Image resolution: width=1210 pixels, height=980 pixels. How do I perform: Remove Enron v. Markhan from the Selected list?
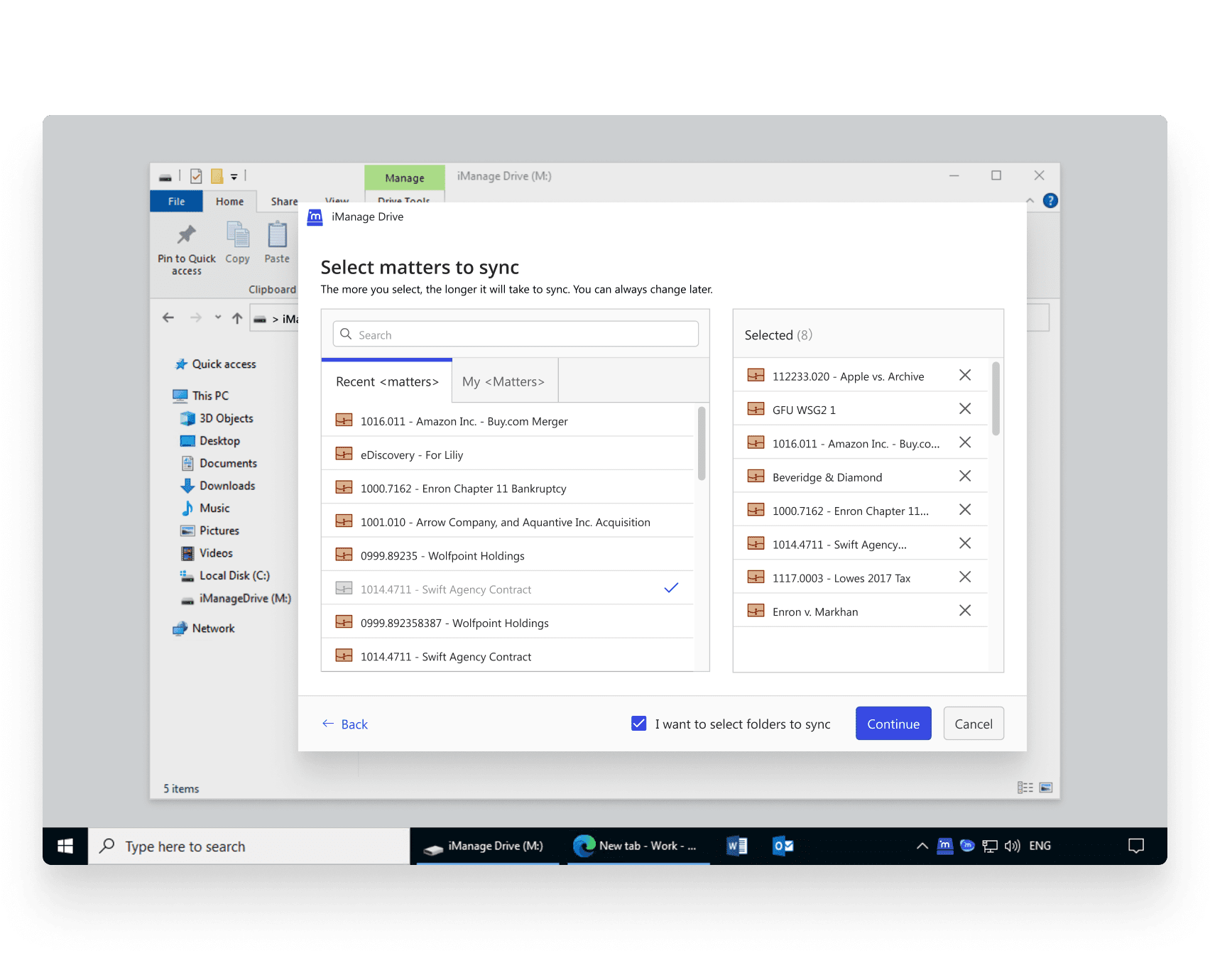[x=965, y=611]
